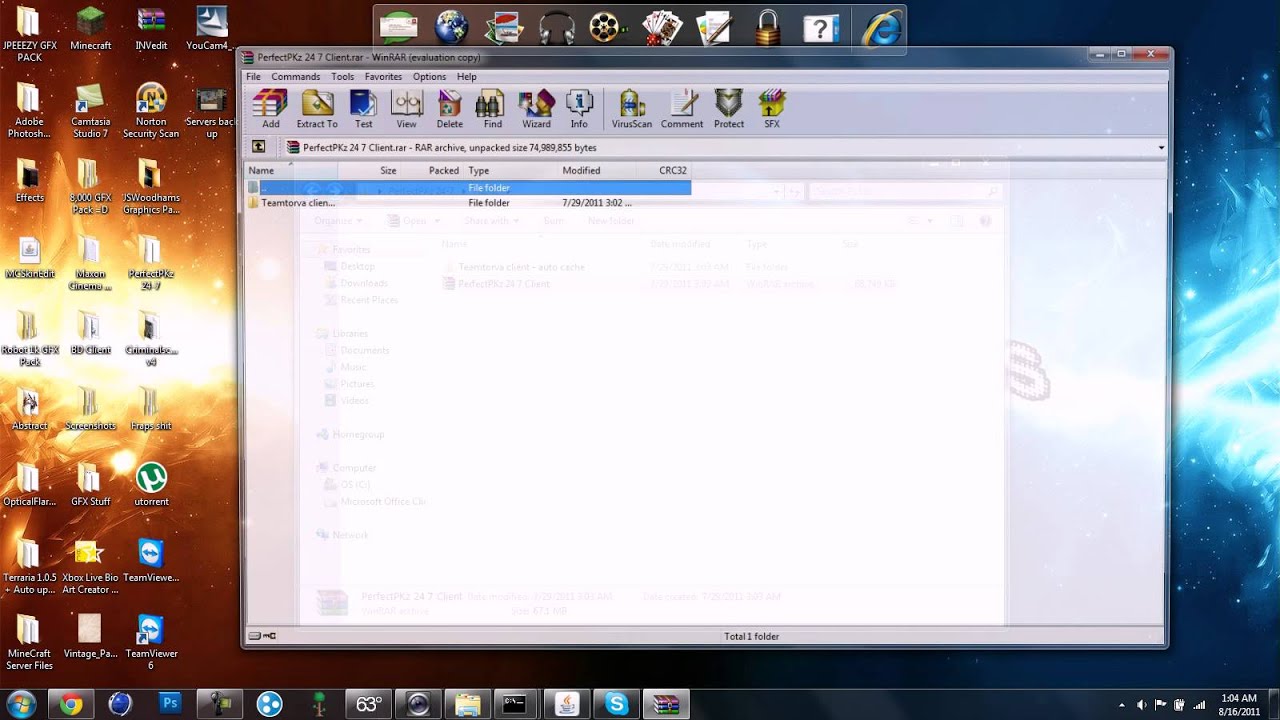
Task: Switch to Chrome in the taskbar
Action: (71, 704)
